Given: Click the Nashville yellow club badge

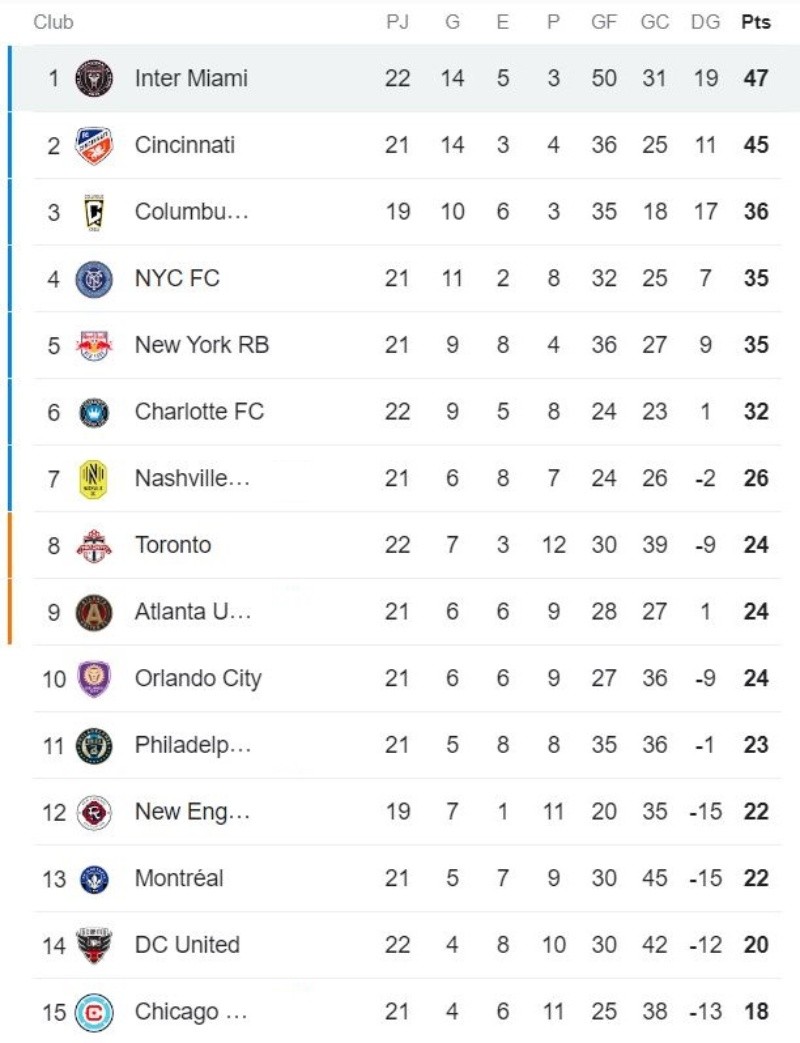Looking at the screenshot, I should point(94,479).
